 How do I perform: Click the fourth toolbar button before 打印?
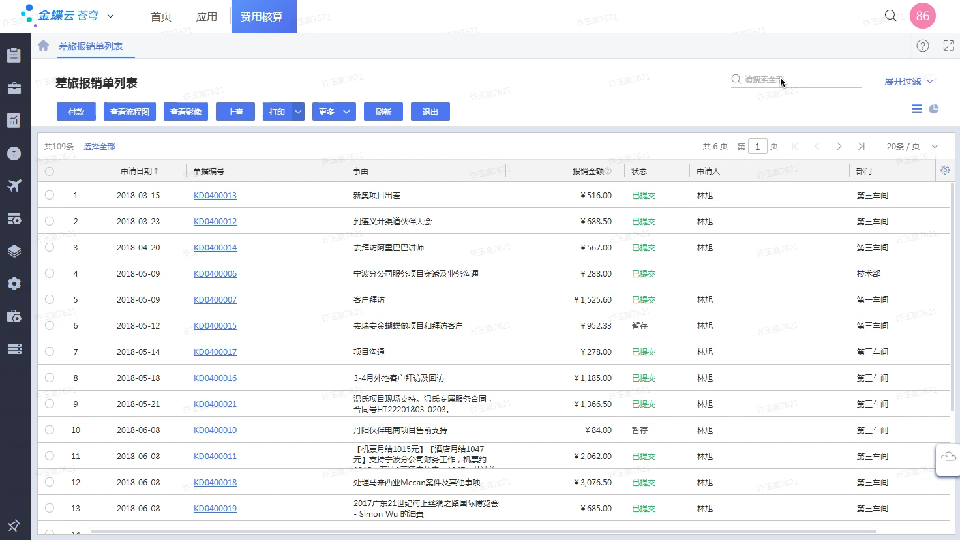tap(235, 111)
